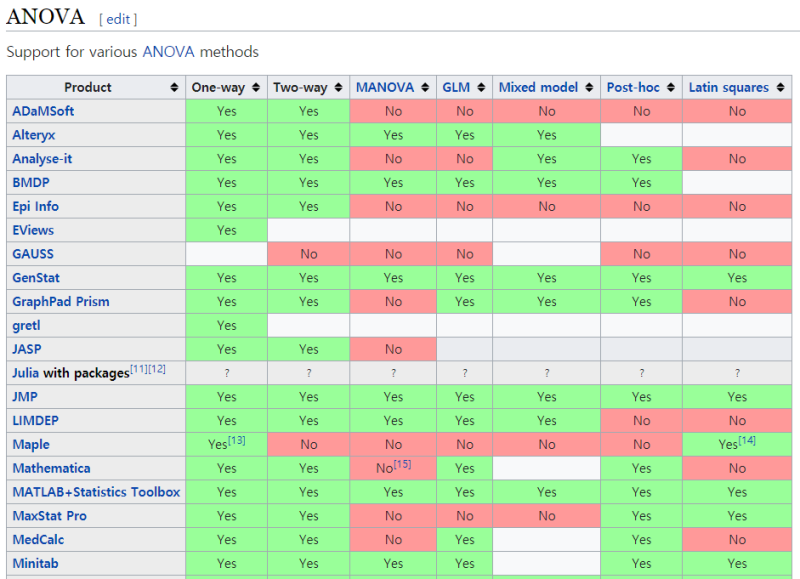
Task: Open MATLAB+Statistics Toolbox link
Action: pos(96,492)
